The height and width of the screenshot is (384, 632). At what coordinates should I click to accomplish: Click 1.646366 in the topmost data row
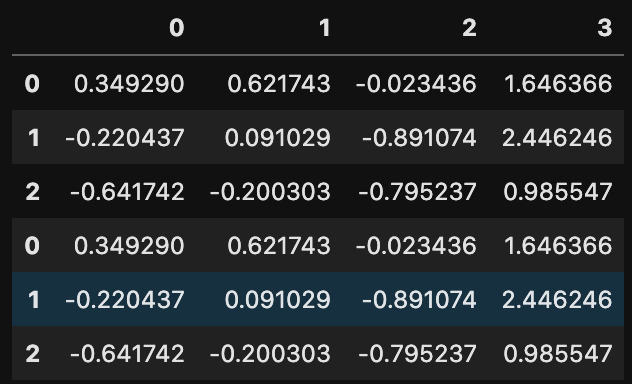[x=558, y=84]
